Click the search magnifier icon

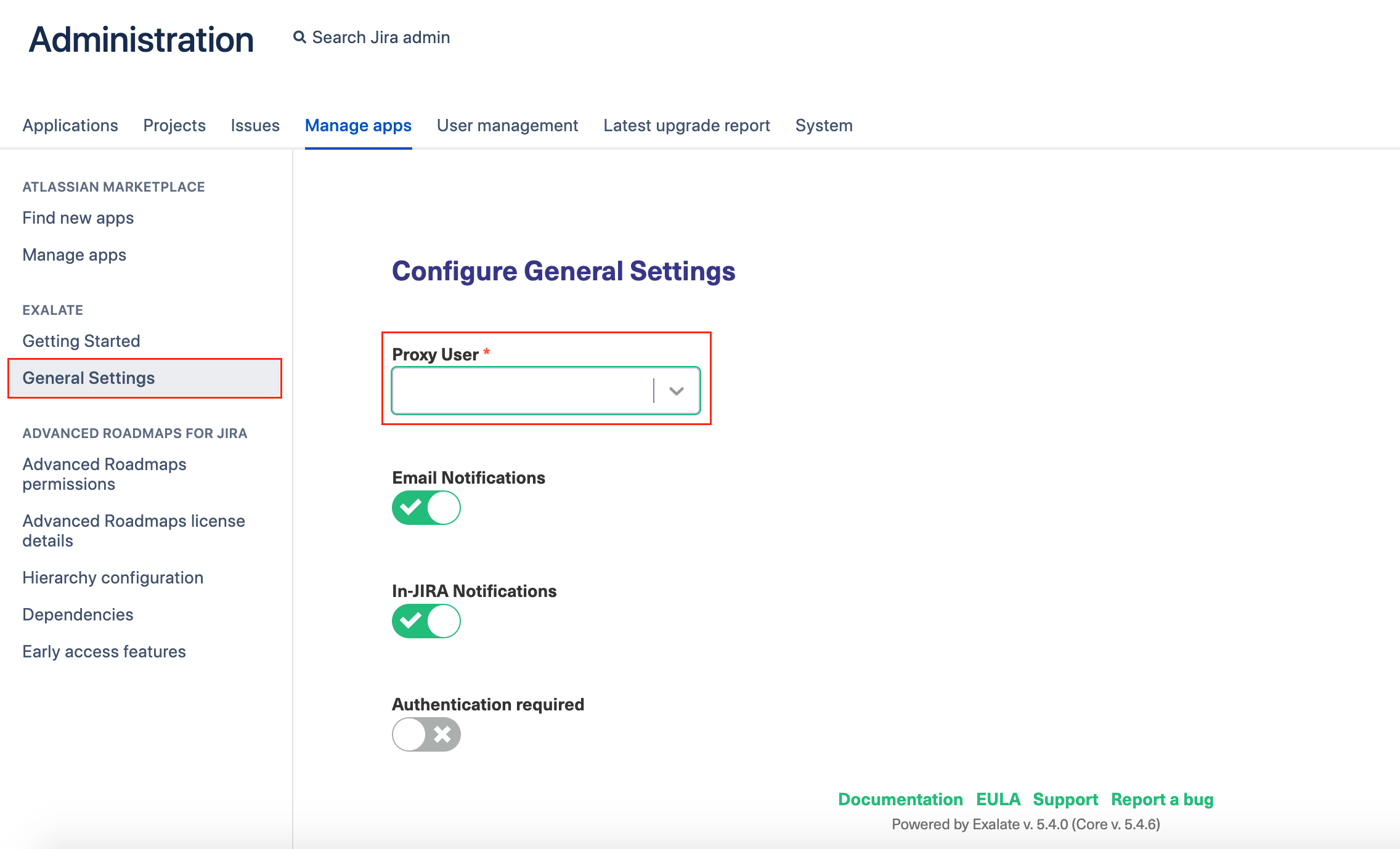click(299, 38)
